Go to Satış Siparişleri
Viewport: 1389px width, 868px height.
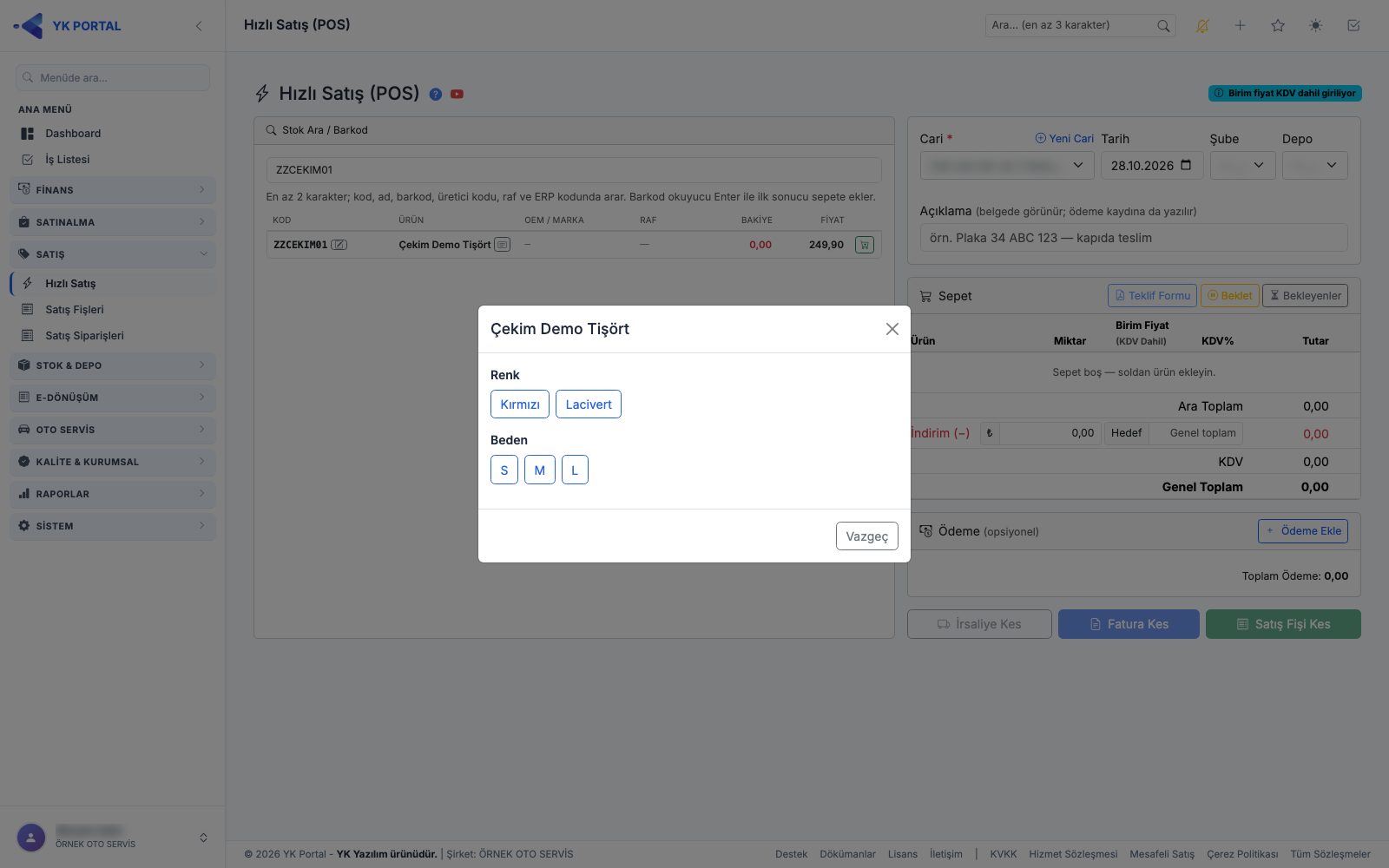tap(84, 336)
